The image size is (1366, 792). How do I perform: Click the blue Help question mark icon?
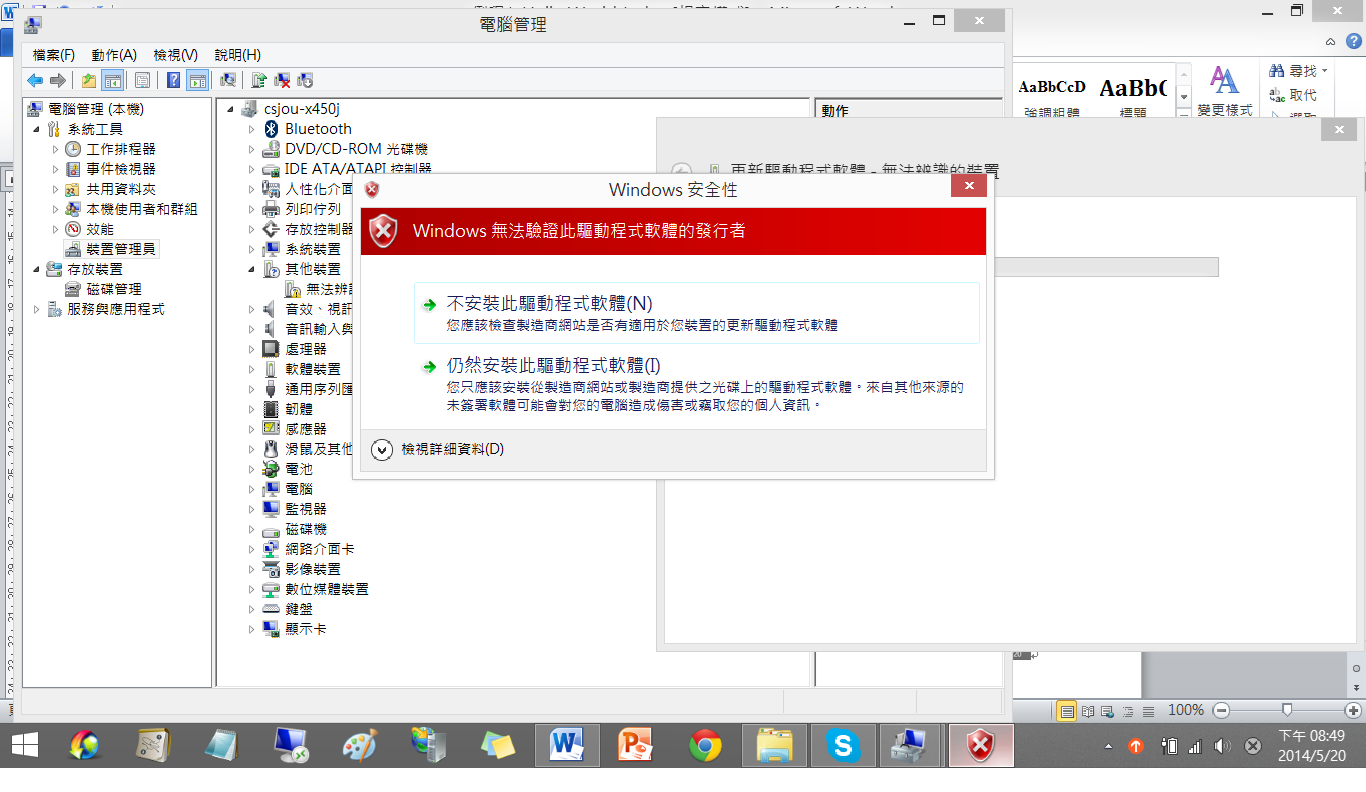[174, 80]
